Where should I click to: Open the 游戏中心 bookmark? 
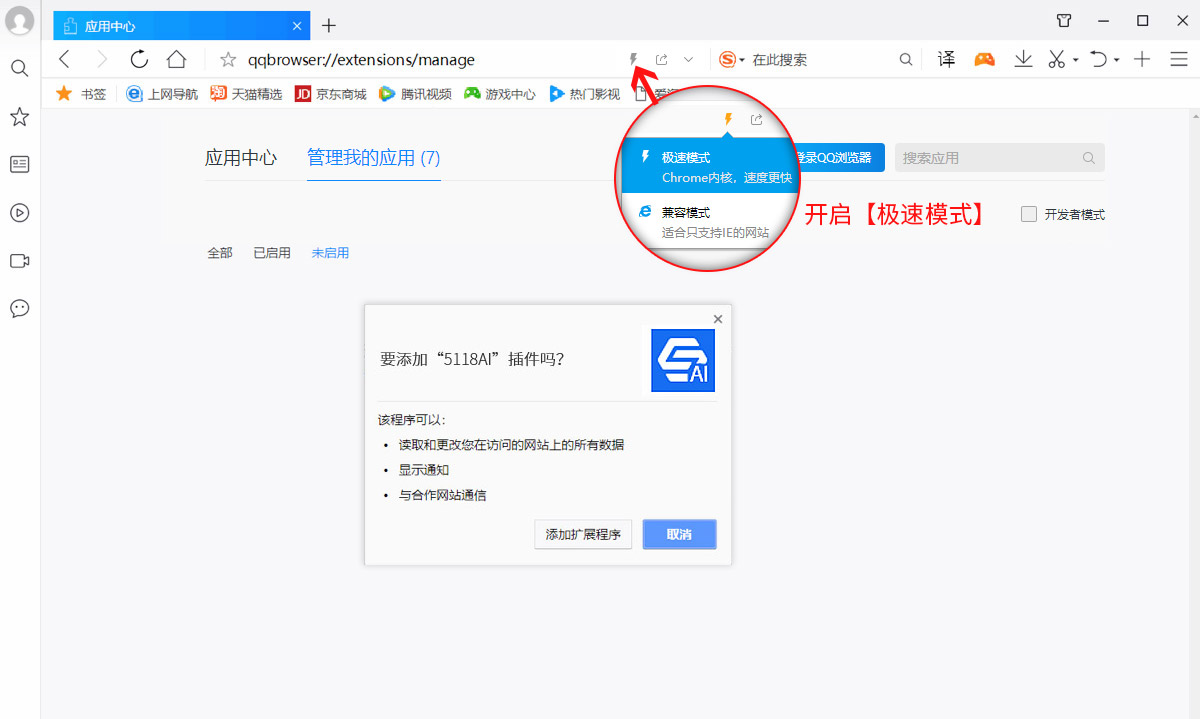click(499, 94)
